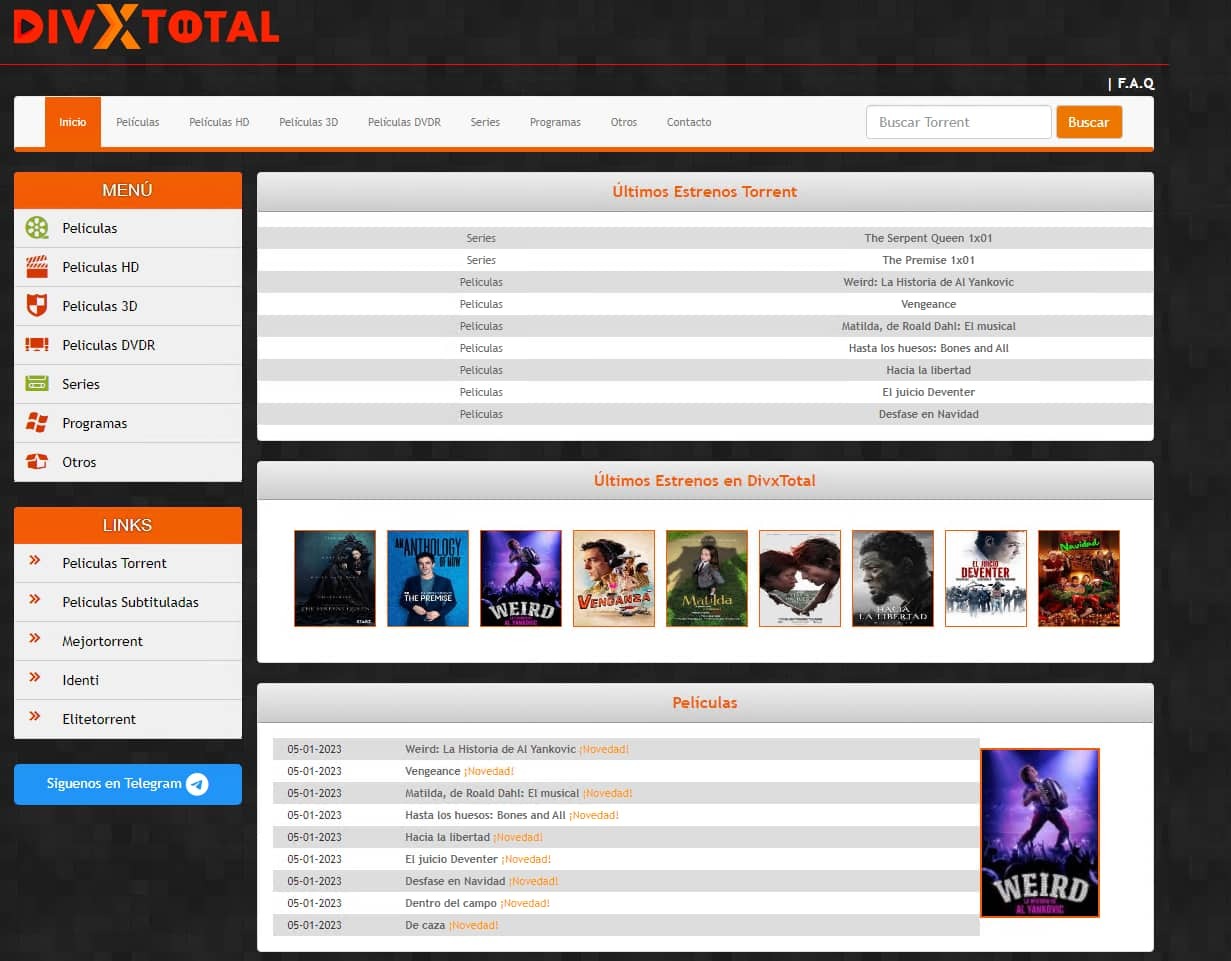Open Películas HD in the top navigation
The image size is (1231, 961).
[219, 122]
